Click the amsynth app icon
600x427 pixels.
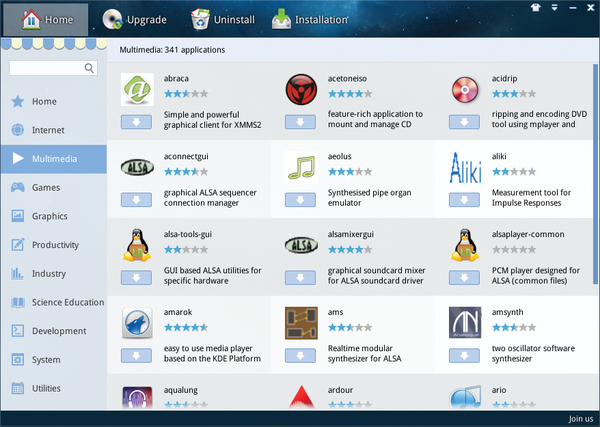tap(465, 323)
